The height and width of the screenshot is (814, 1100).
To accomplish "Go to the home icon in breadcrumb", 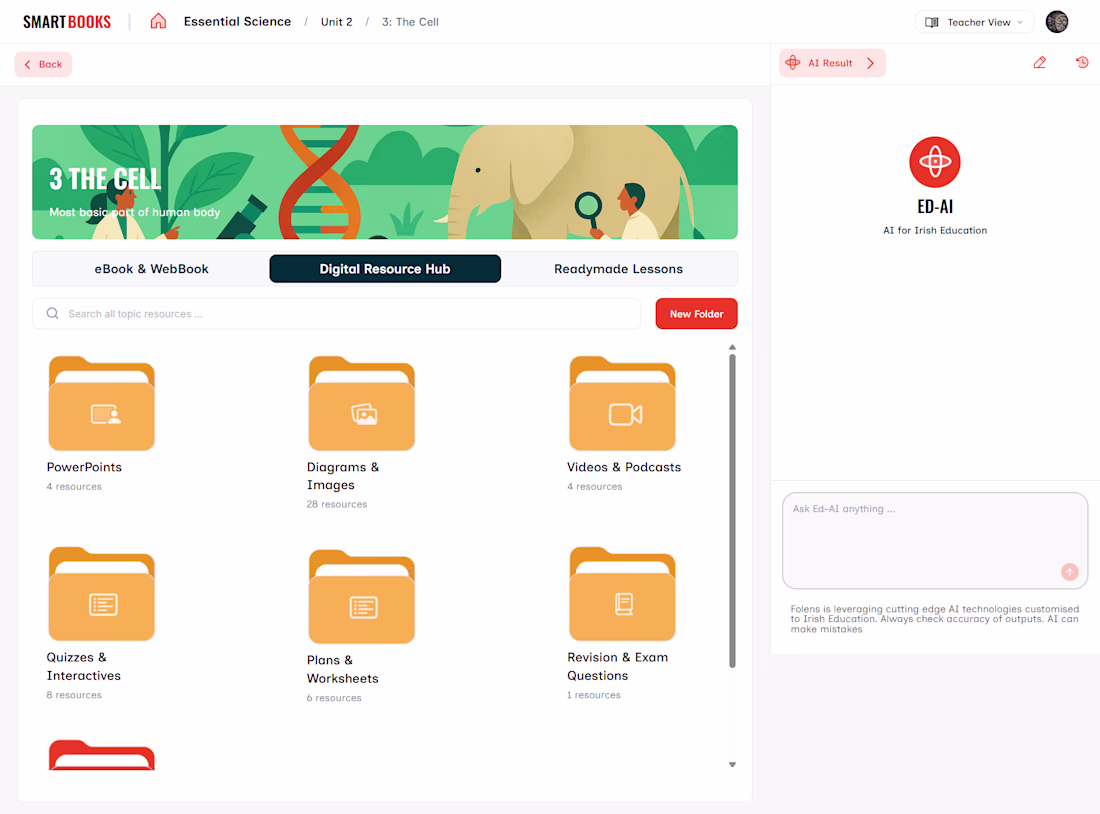I will 159,21.
